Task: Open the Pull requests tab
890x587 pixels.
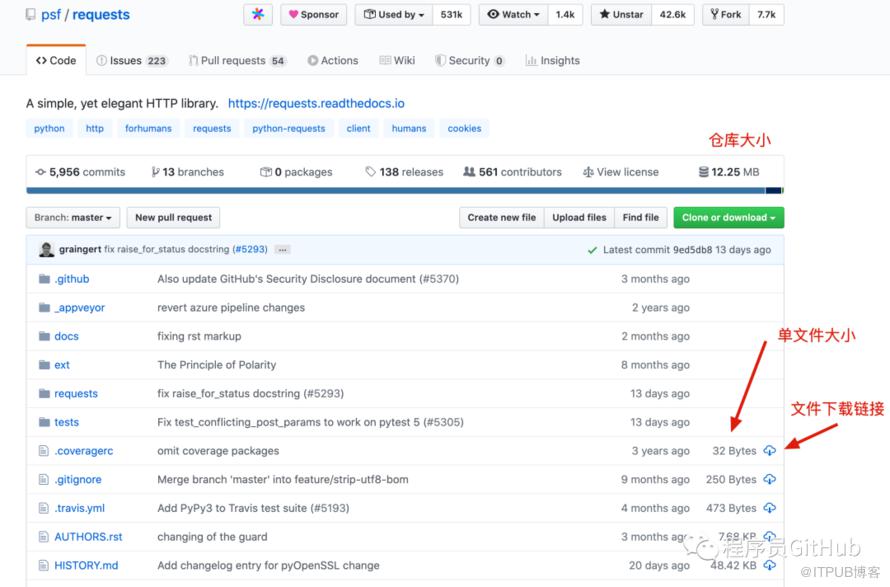Action: coord(237,60)
